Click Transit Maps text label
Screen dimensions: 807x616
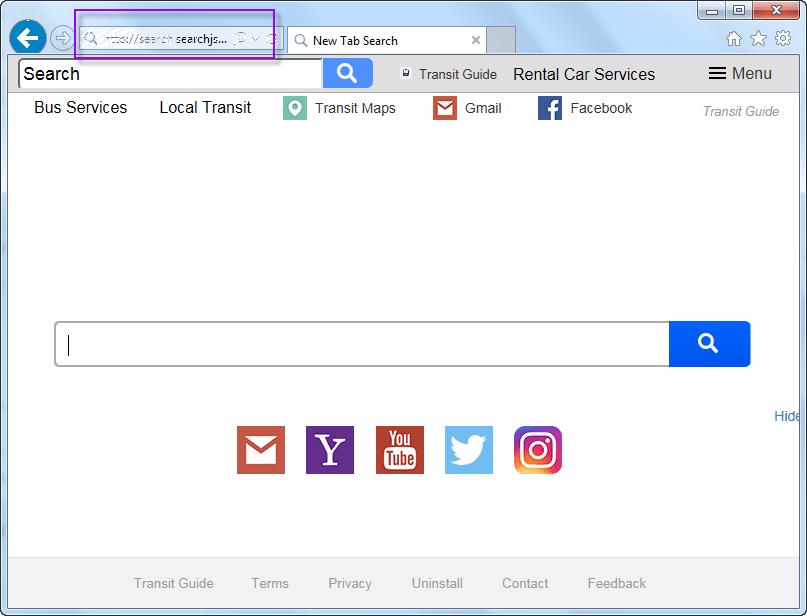pyautogui.click(x=355, y=108)
